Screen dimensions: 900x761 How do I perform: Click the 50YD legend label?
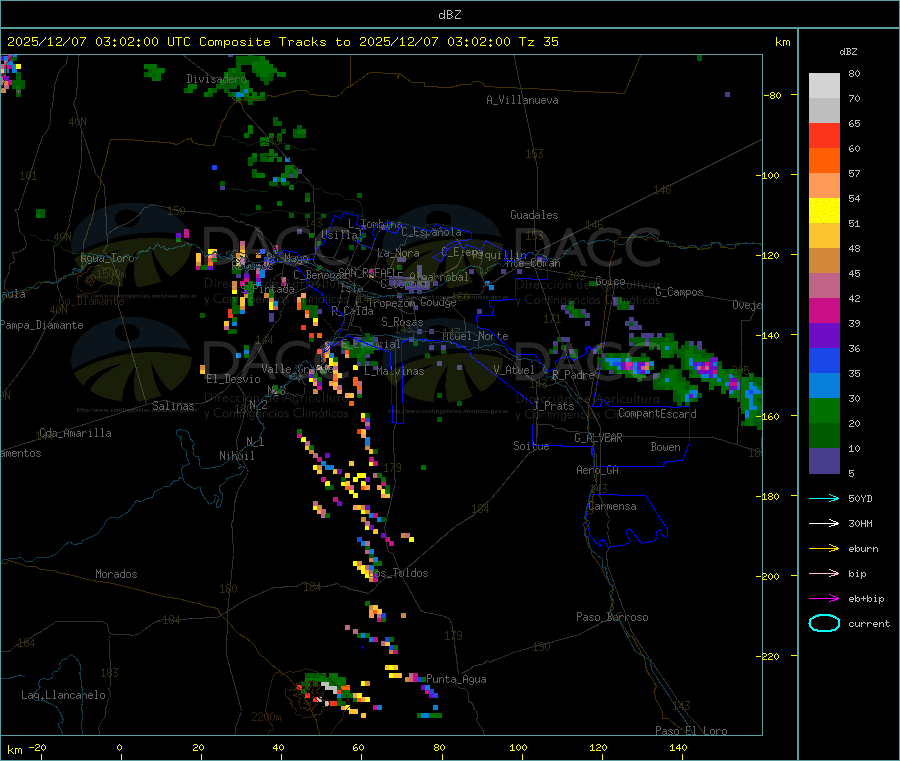[860, 498]
